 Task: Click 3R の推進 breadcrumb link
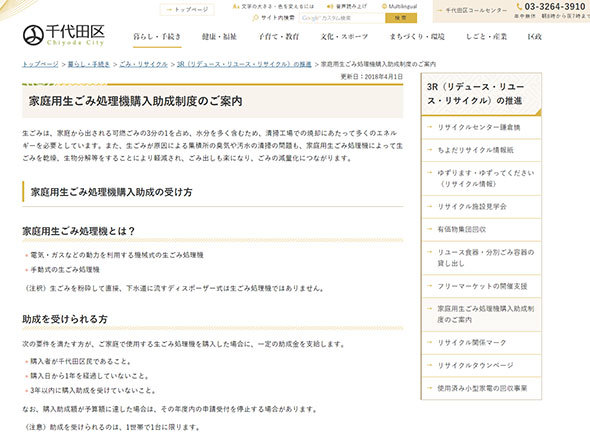244,64
